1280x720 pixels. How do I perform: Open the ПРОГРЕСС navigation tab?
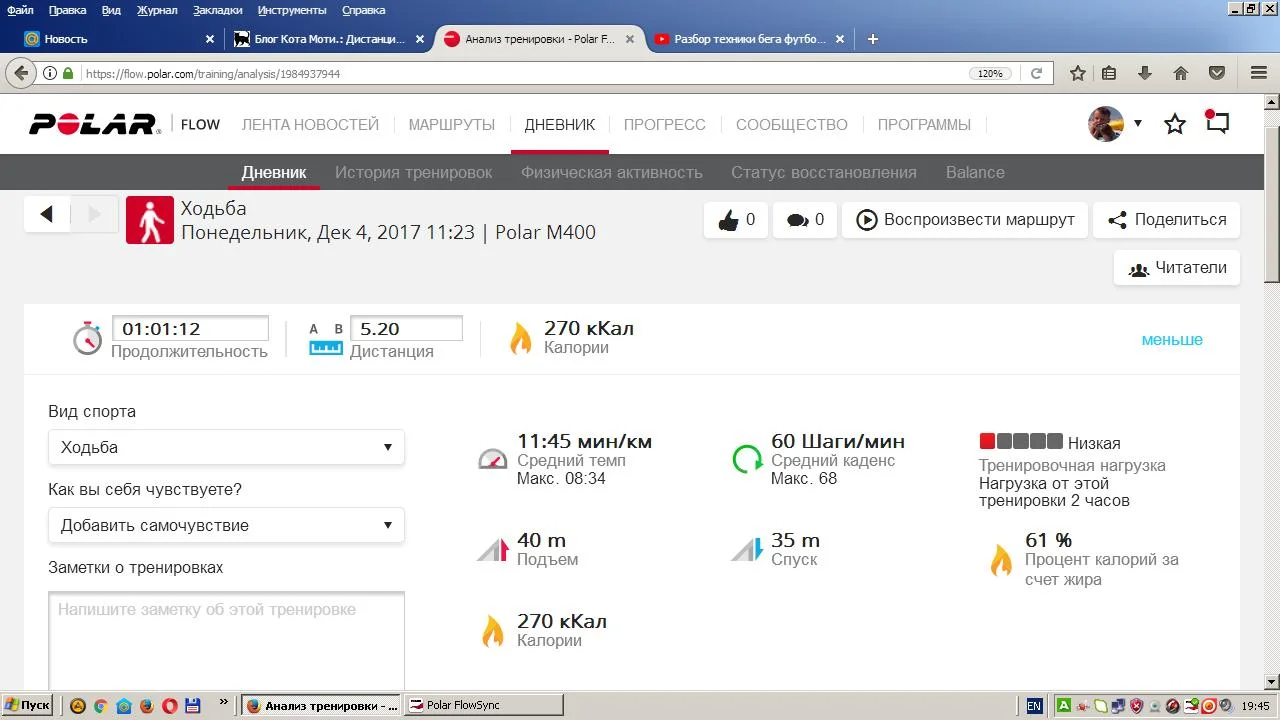664,125
